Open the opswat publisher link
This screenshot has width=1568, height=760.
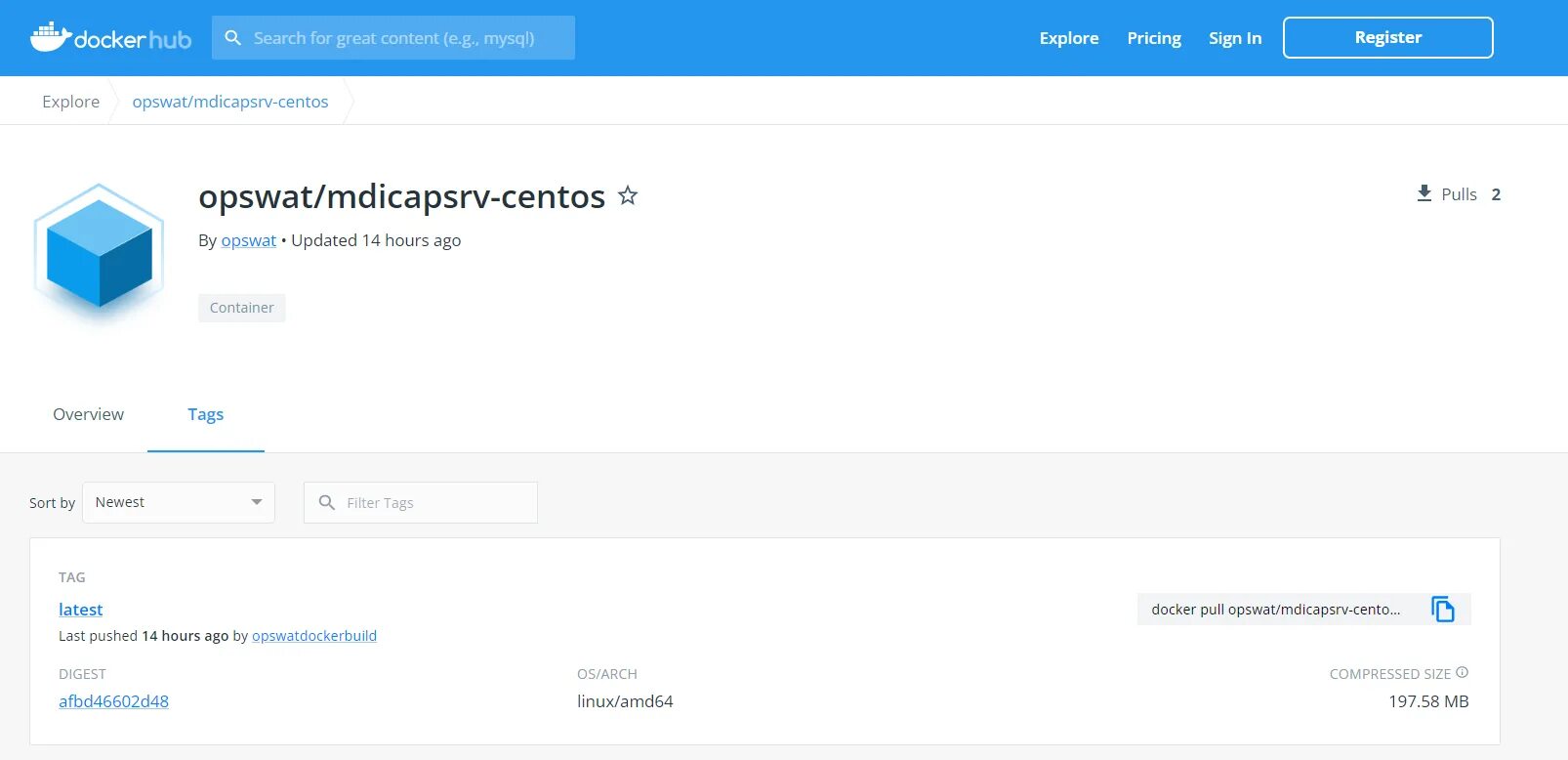[x=249, y=240]
